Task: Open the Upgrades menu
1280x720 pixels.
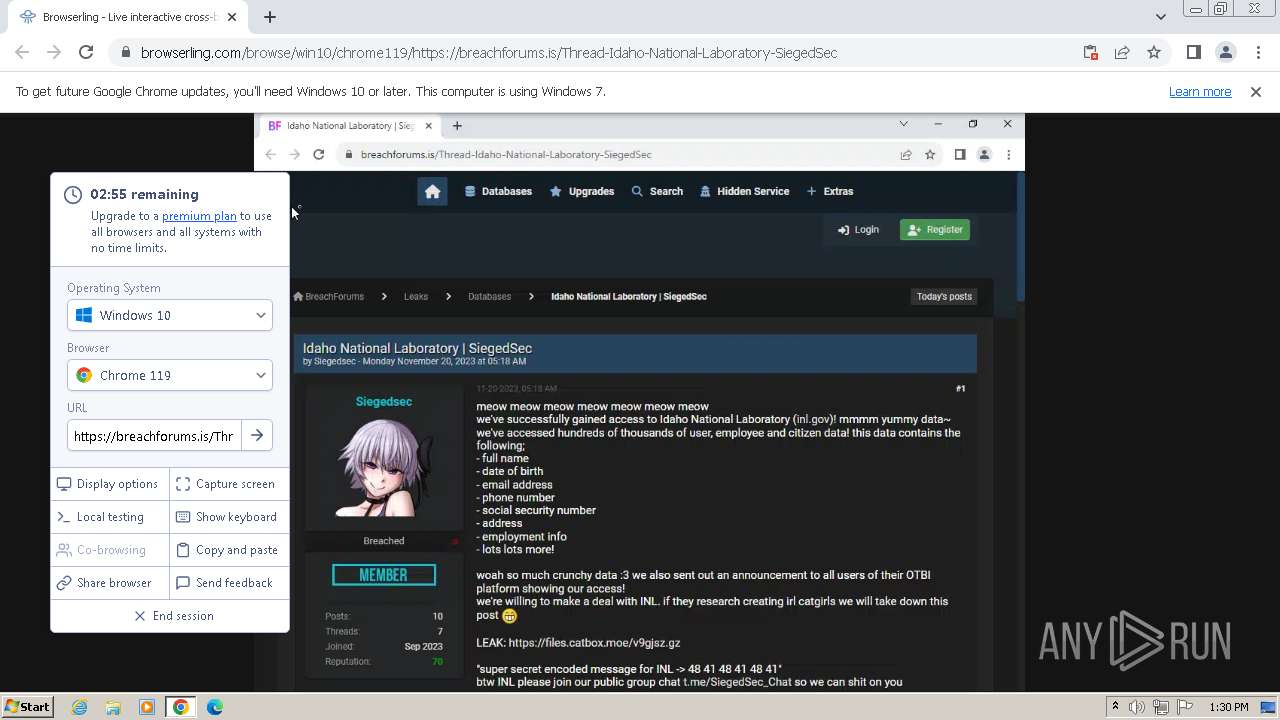Action: (x=582, y=192)
